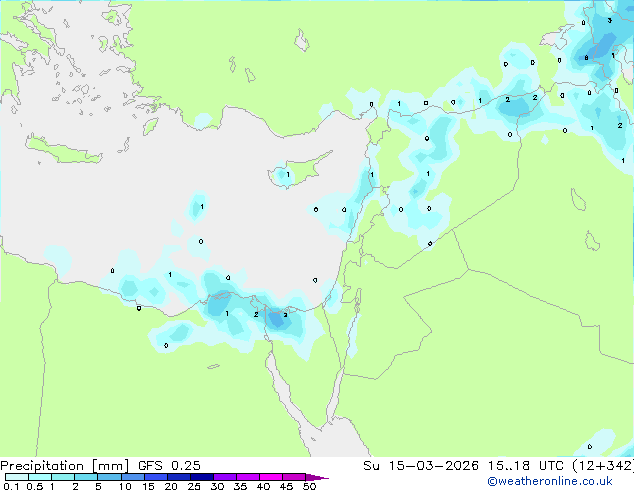Select the 5–10 mm legend color box
Image resolution: width=634 pixels, height=490 pixels.
click(109, 477)
